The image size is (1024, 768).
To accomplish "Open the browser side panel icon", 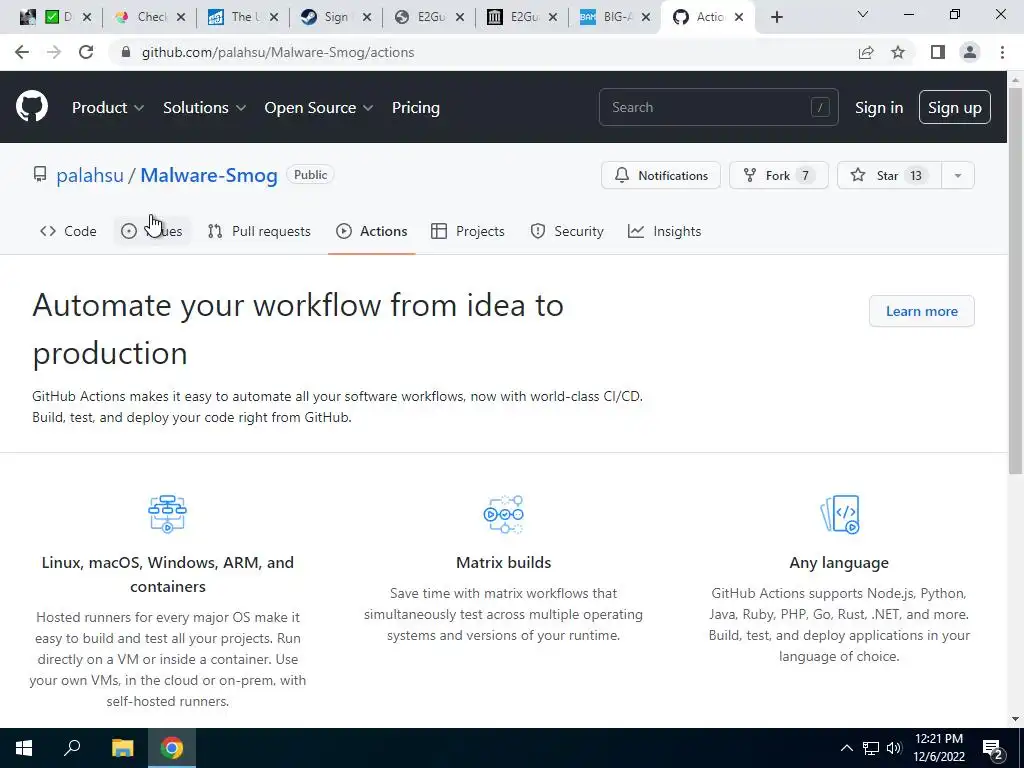I will [938, 52].
